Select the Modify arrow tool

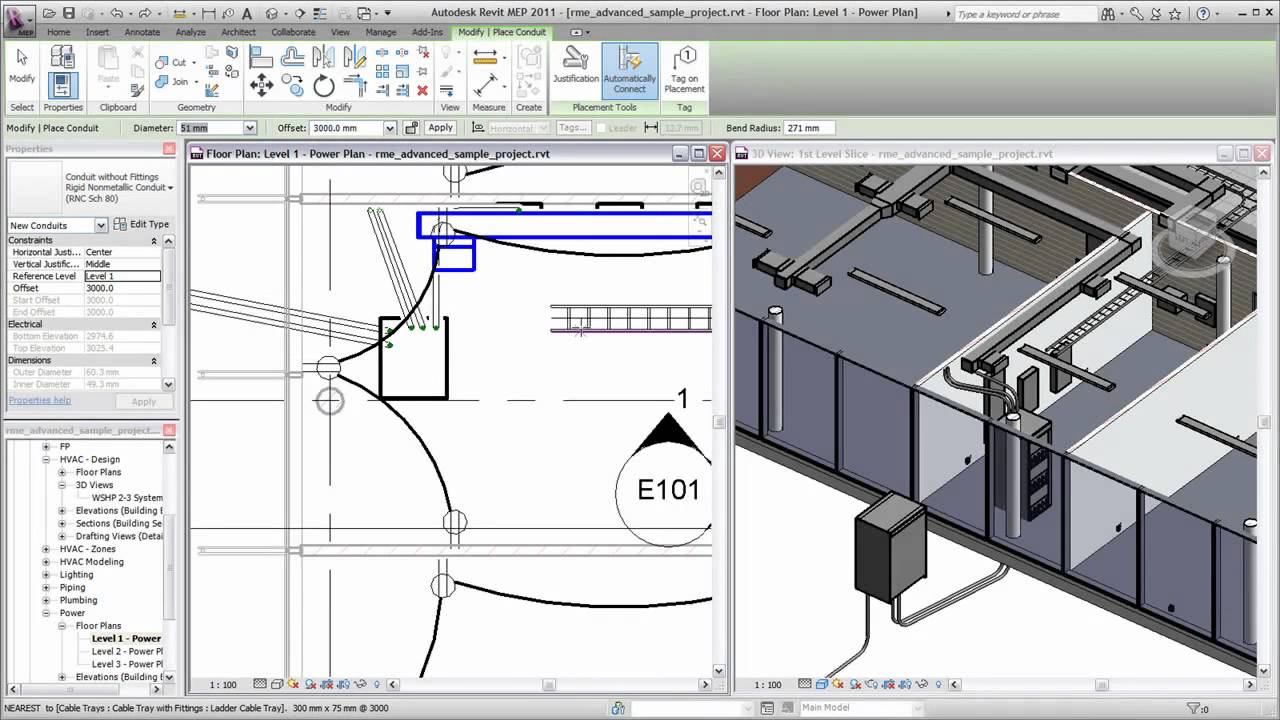[x=22, y=66]
